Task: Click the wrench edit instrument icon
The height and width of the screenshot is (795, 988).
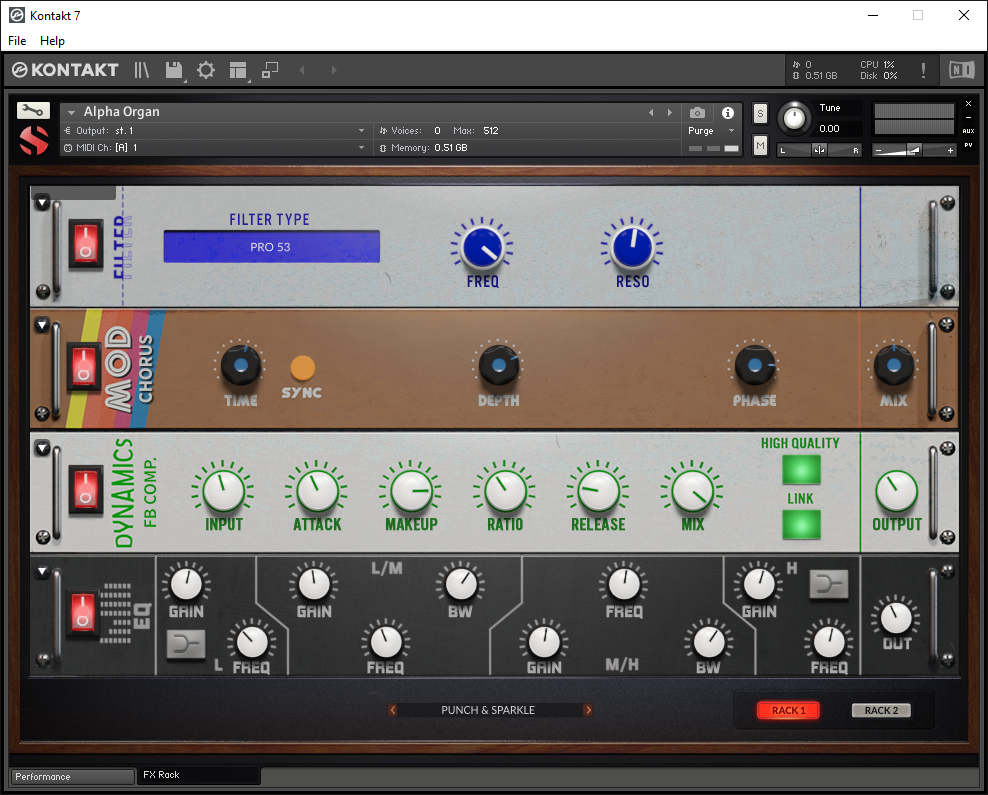Action: [x=33, y=111]
